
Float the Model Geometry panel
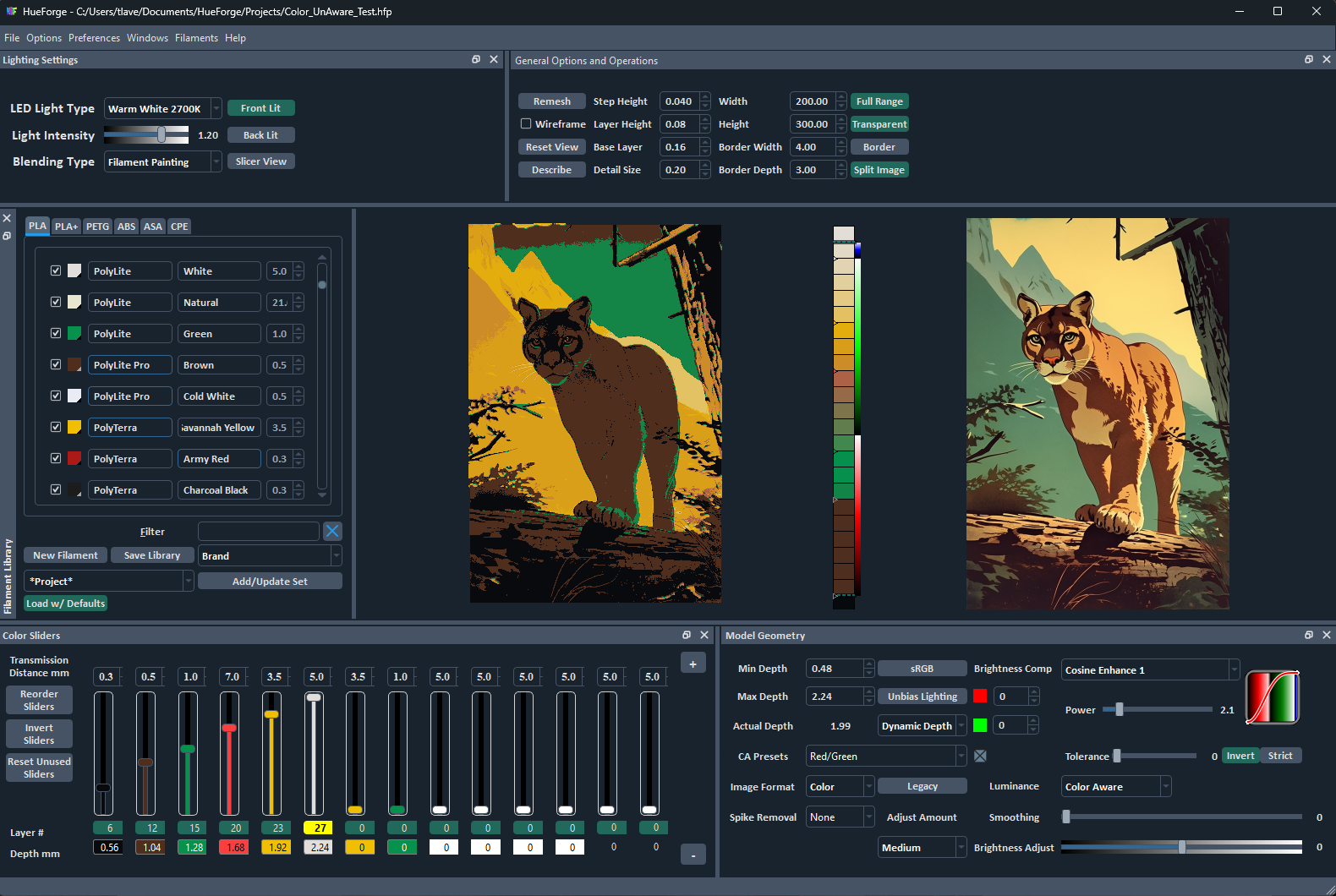(x=1309, y=635)
